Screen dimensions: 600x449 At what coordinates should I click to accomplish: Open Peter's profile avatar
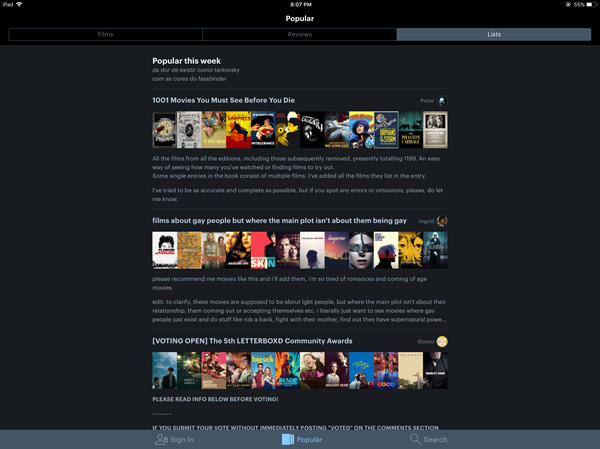(x=442, y=101)
